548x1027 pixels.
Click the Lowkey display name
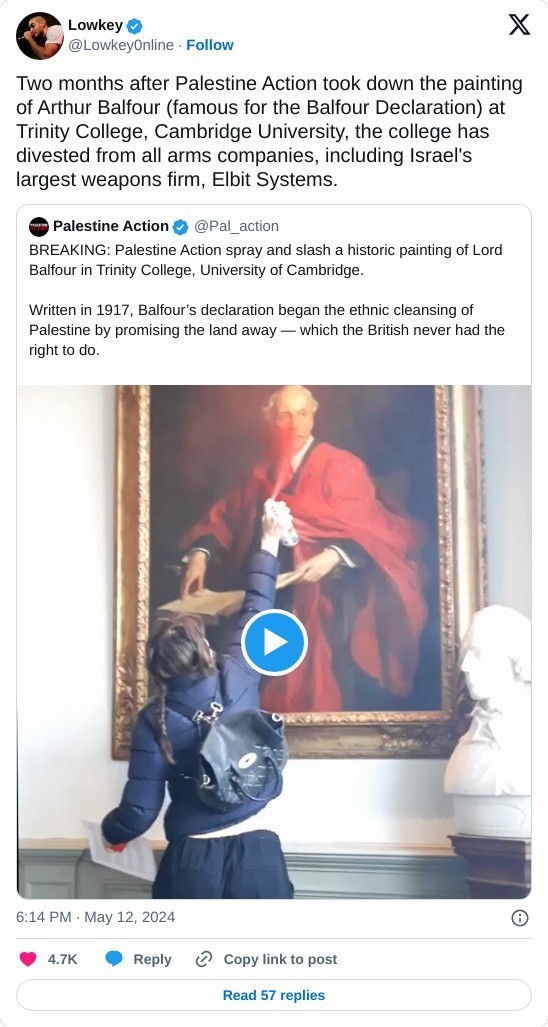pyautogui.click(x=96, y=26)
